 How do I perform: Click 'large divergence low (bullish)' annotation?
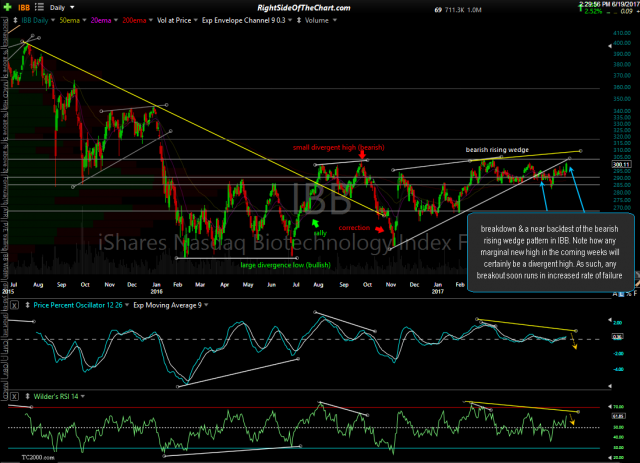tap(285, 265)
